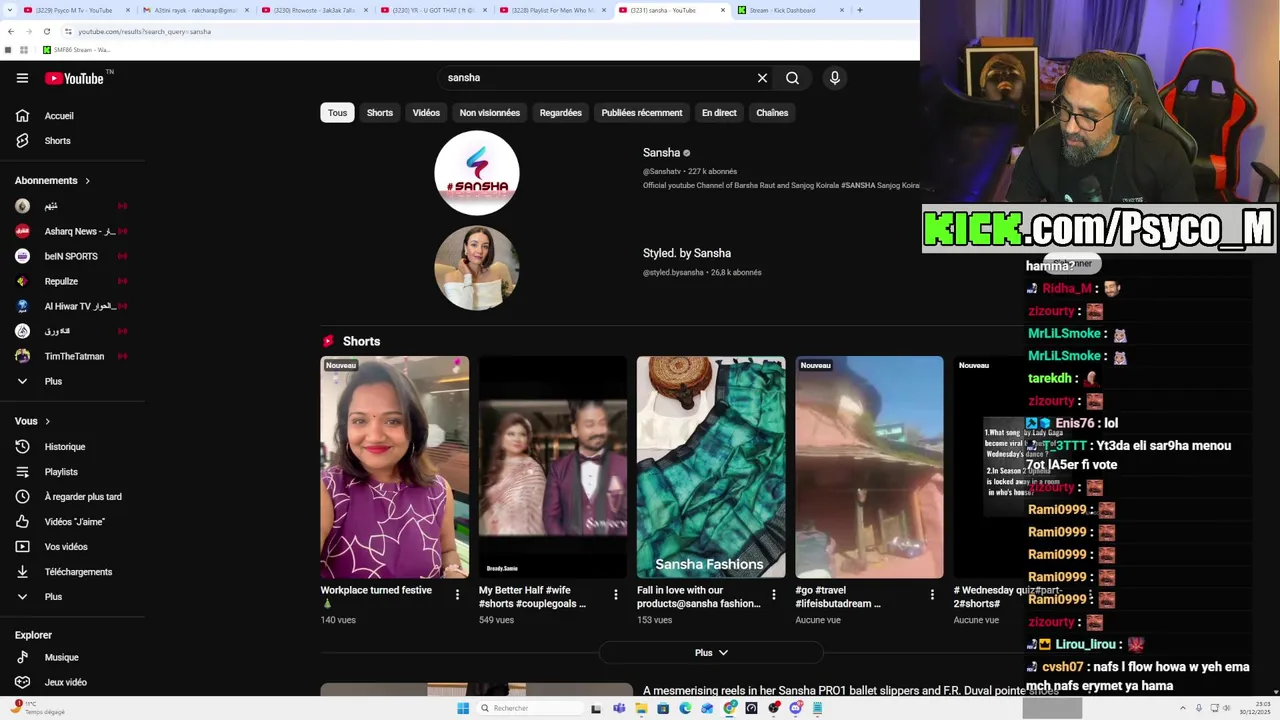Expand more Shorts with Plus button
Image resolution: width=1280 pixels, height=720 pixels.
(x=711, y=653)
